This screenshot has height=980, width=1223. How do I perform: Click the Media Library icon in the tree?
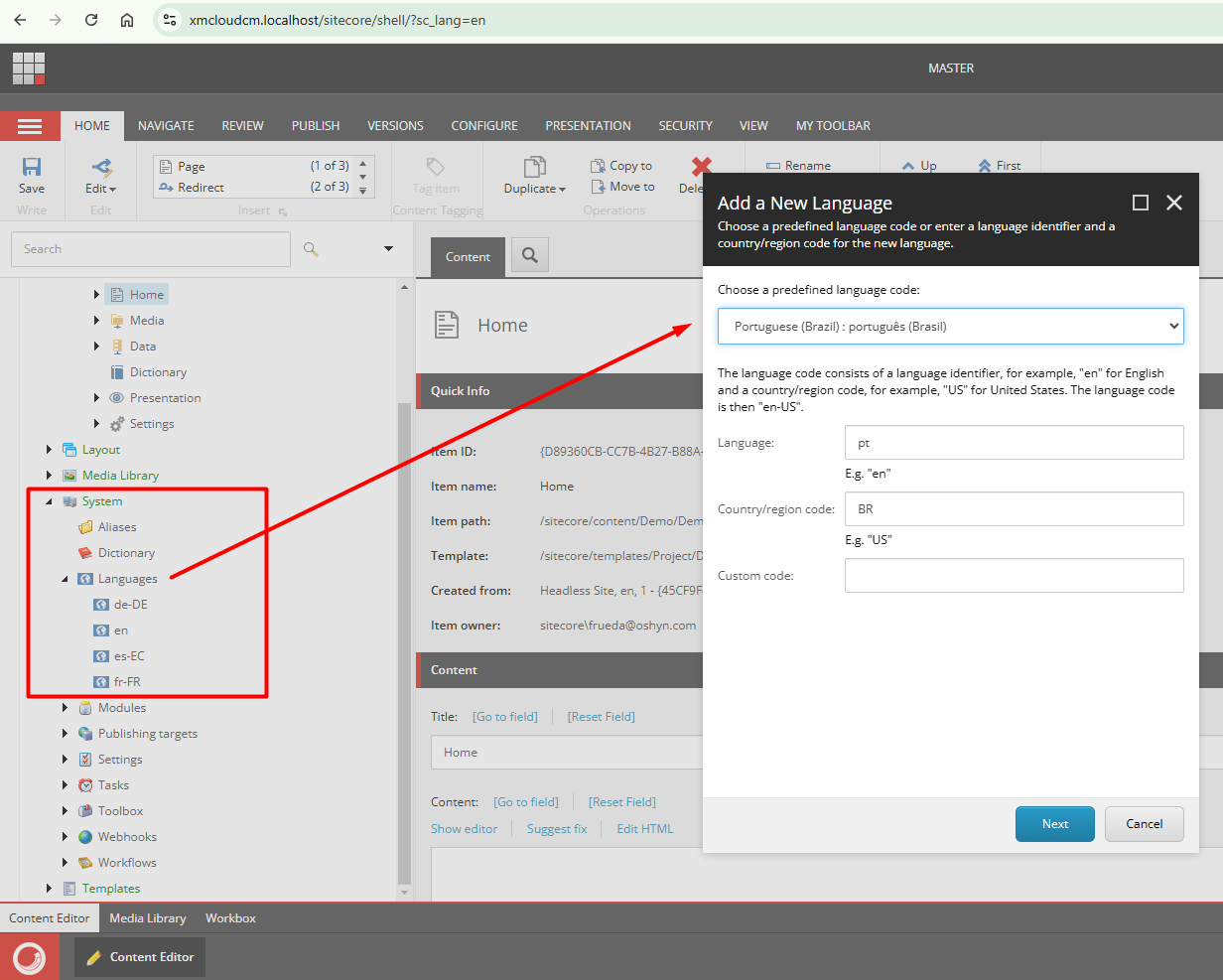point(69,476)
